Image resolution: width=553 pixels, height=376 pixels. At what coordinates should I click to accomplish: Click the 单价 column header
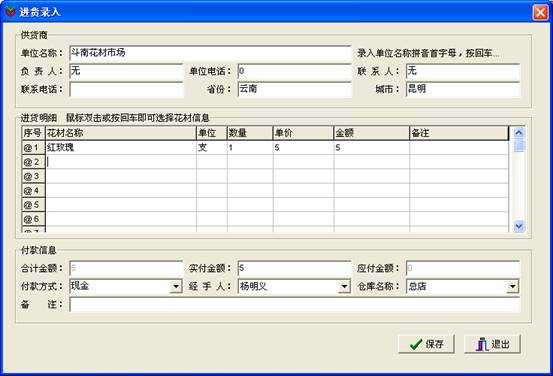pos(303,133)
